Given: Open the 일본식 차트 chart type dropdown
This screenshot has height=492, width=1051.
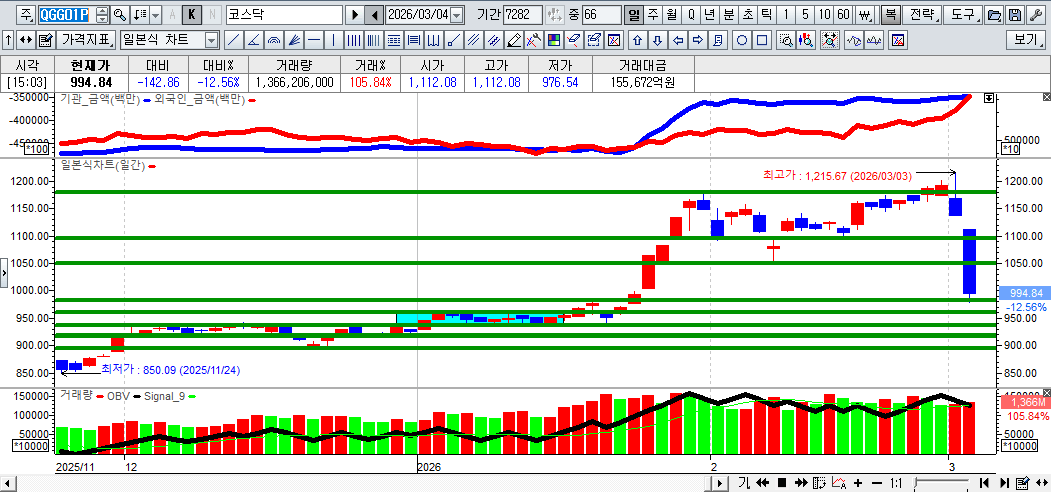Looking at the screenshot, I should [x=211, y=40].
